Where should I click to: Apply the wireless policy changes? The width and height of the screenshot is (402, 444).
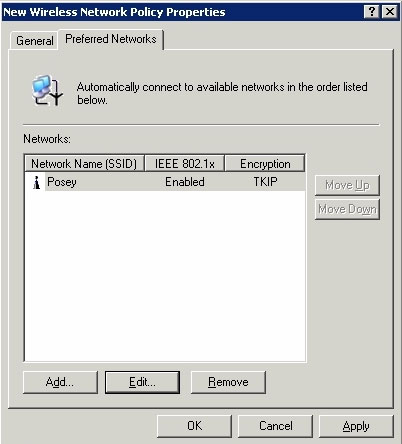click(356, 426)
